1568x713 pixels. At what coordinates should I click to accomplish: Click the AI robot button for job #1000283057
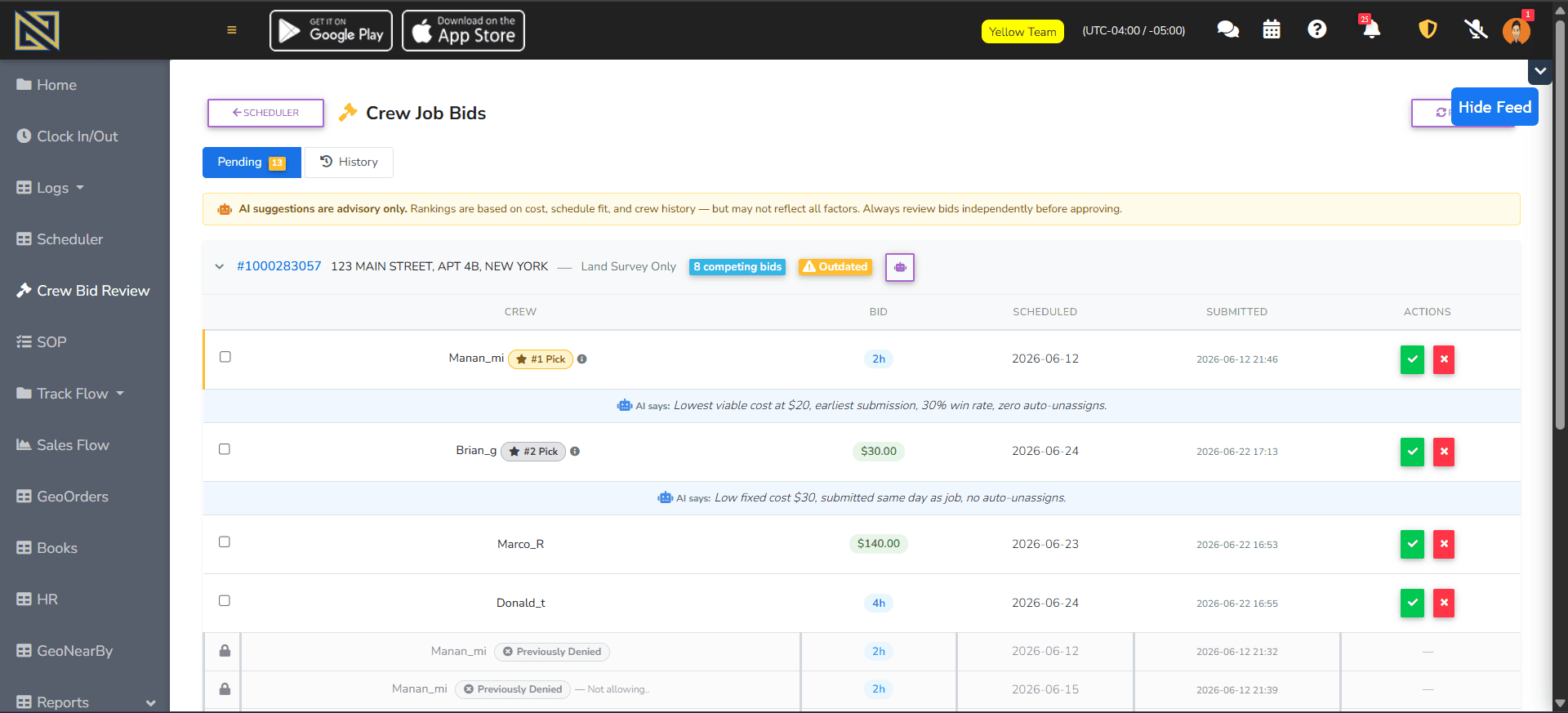pyautogui.click(x=900, y=267)
